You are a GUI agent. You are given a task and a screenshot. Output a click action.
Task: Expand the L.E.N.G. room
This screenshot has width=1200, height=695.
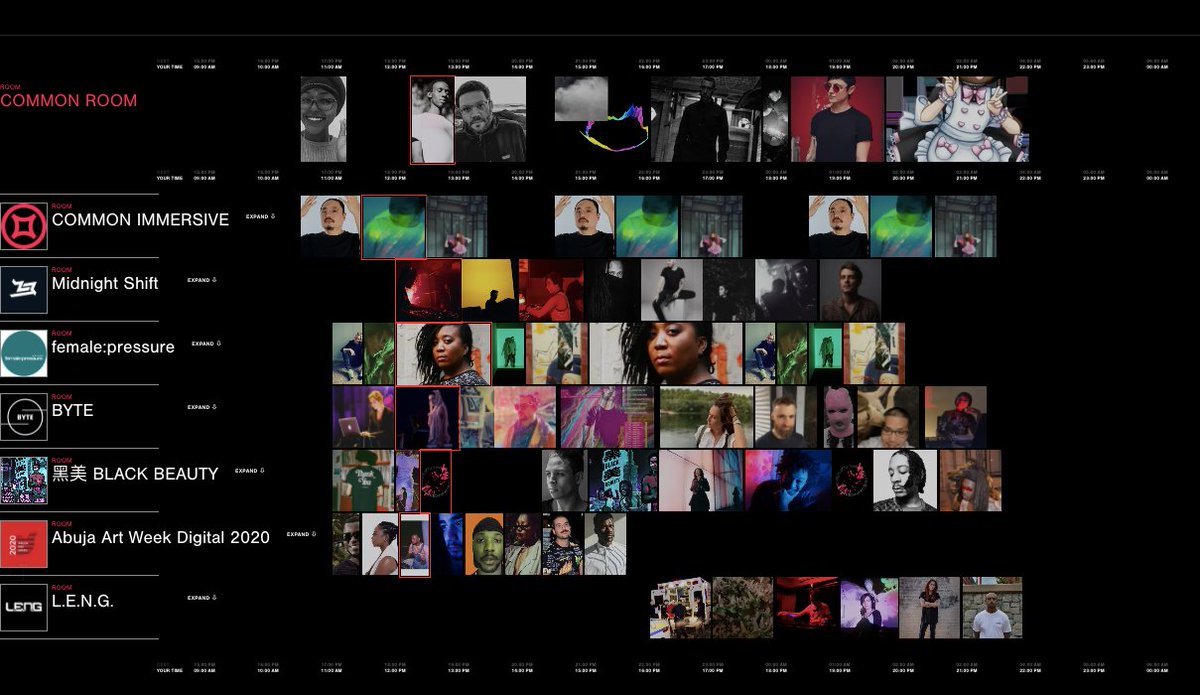[201, 597]
